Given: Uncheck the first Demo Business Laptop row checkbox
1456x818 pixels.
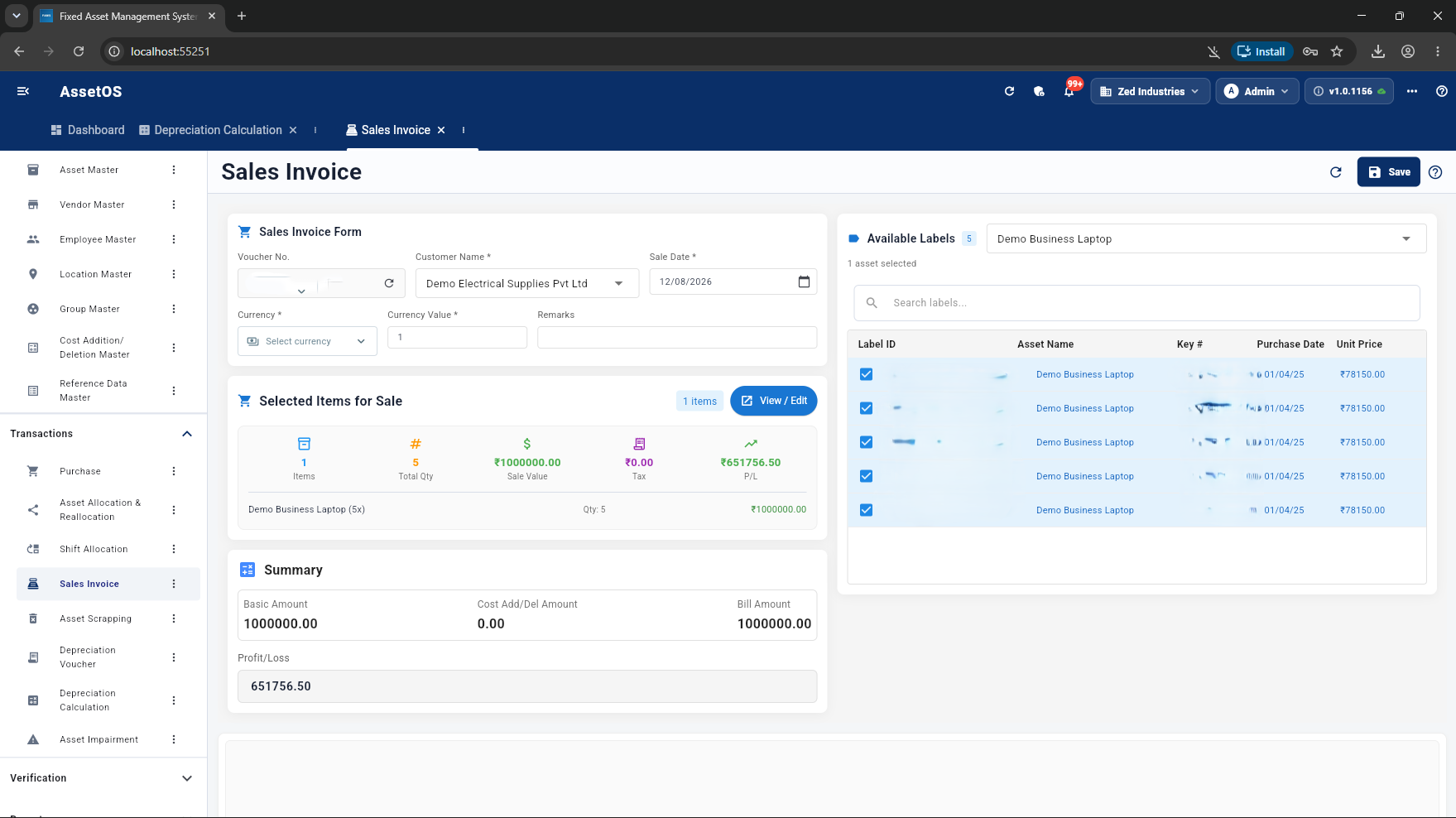Looking at the screenshot, I should [866, 374].
